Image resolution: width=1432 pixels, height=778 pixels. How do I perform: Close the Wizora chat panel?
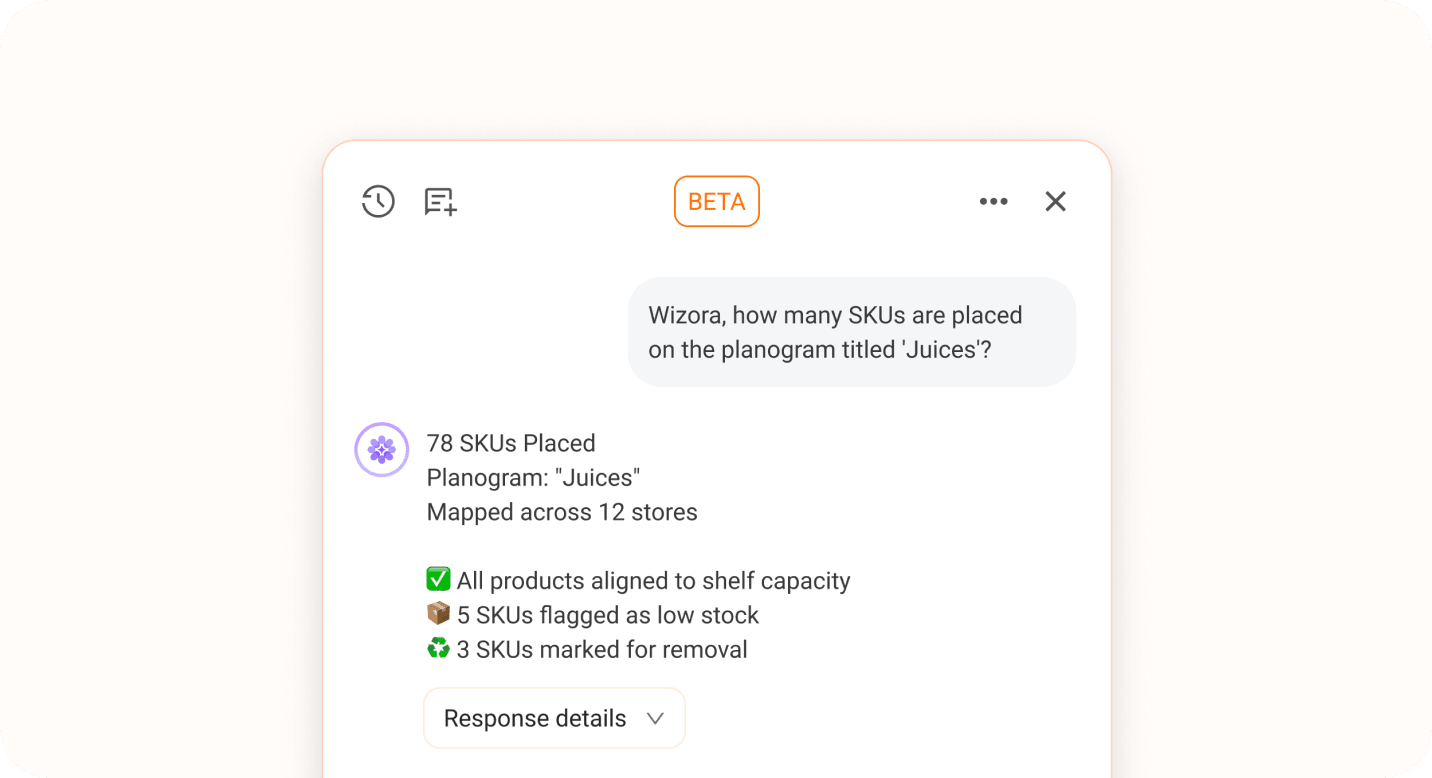[1055, 202]
